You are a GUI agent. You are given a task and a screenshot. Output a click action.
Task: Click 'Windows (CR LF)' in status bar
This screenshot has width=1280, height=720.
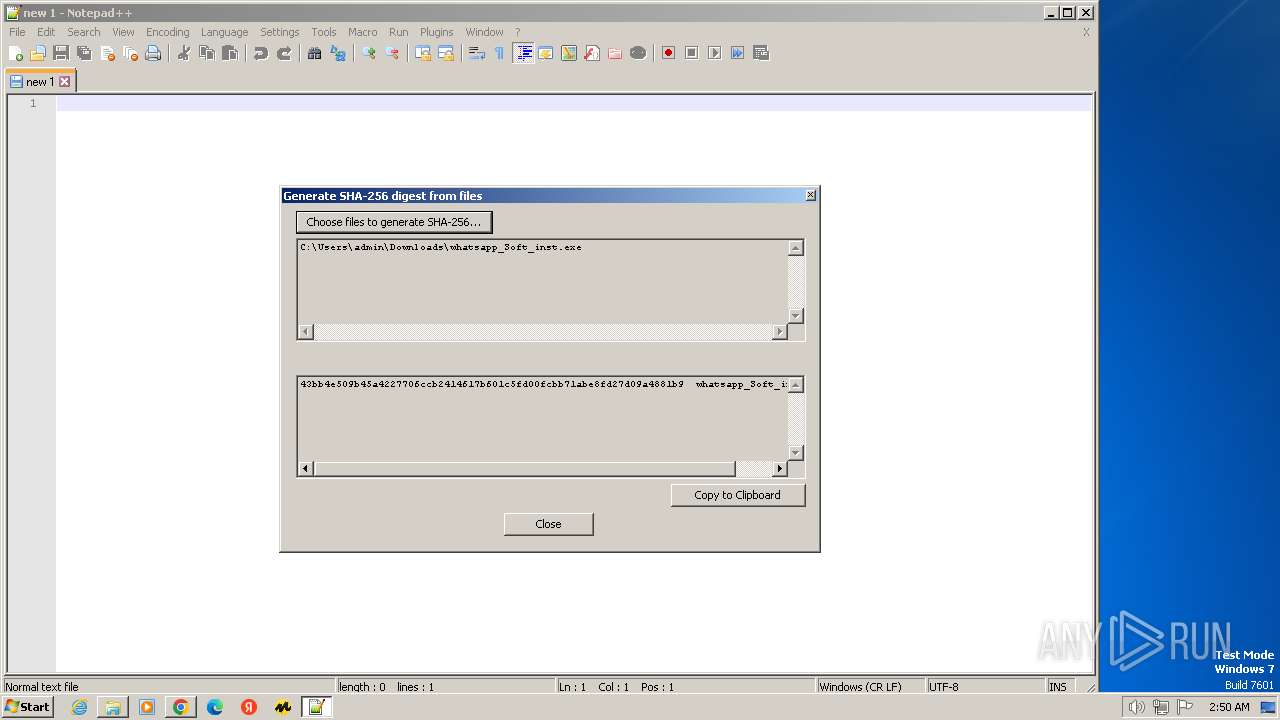pyautogui.click(x=860, y=687)
